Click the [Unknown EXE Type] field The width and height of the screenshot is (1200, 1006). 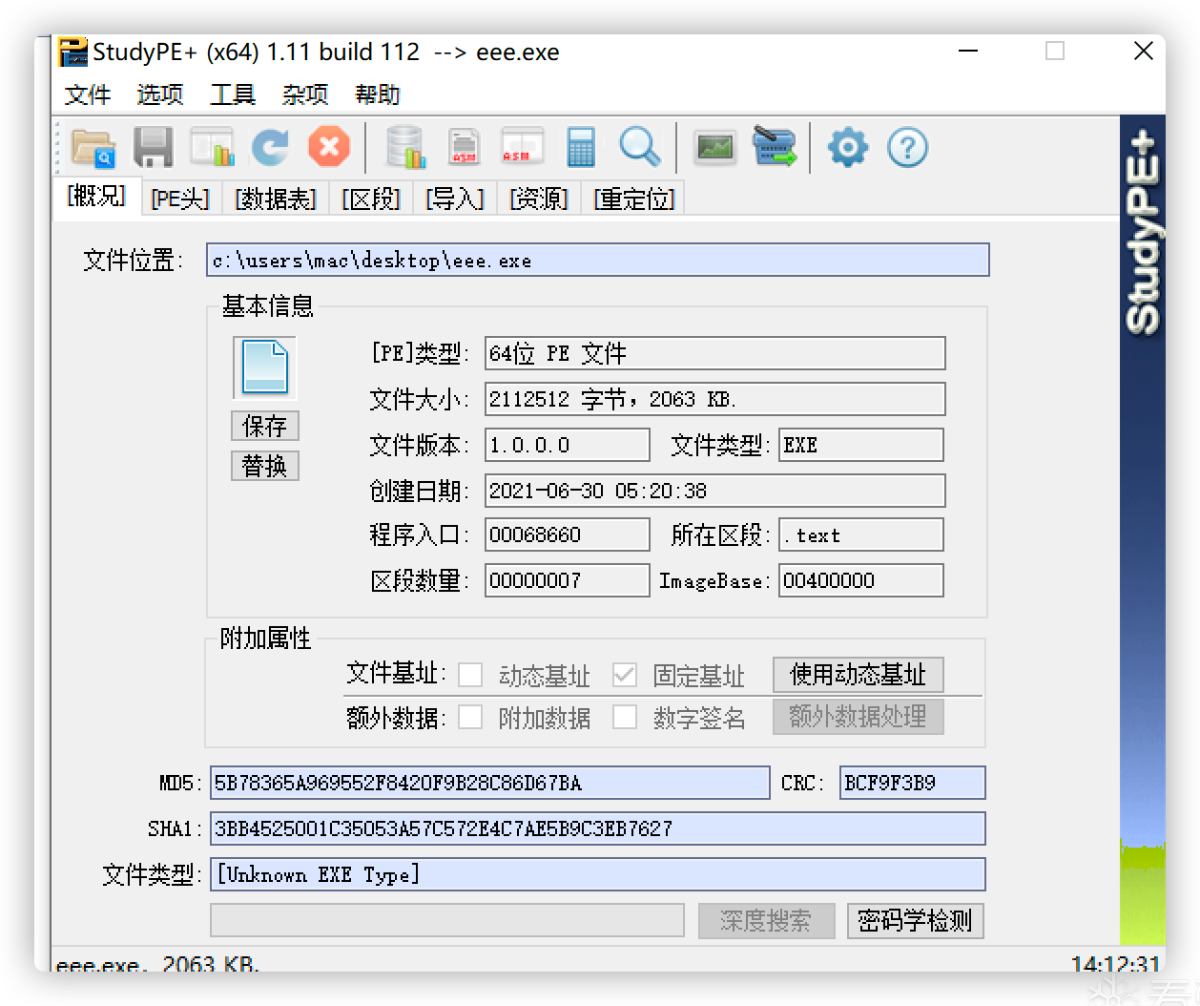pos(597,874)
